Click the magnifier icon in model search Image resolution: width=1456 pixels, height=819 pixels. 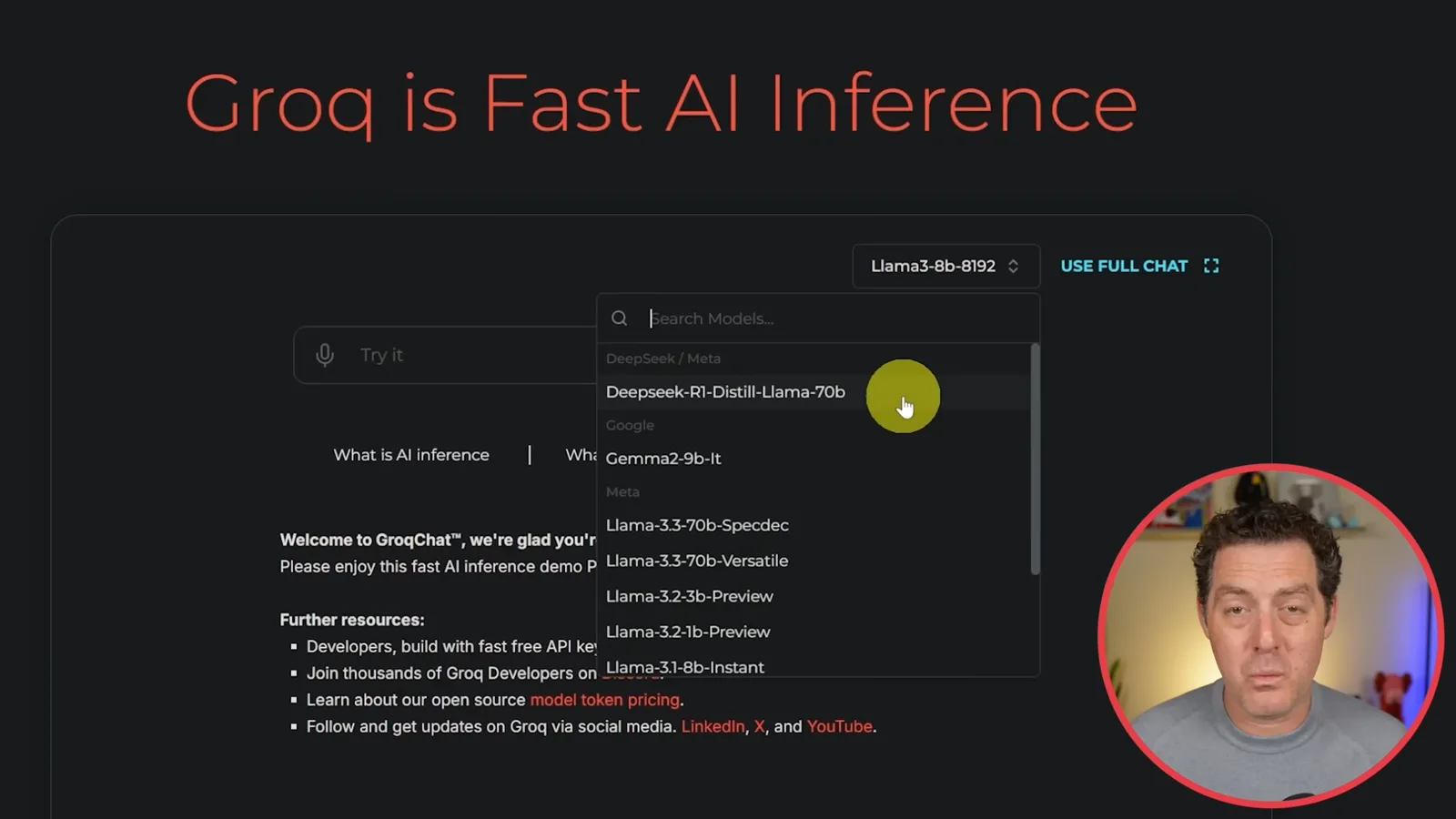(620, 318)
